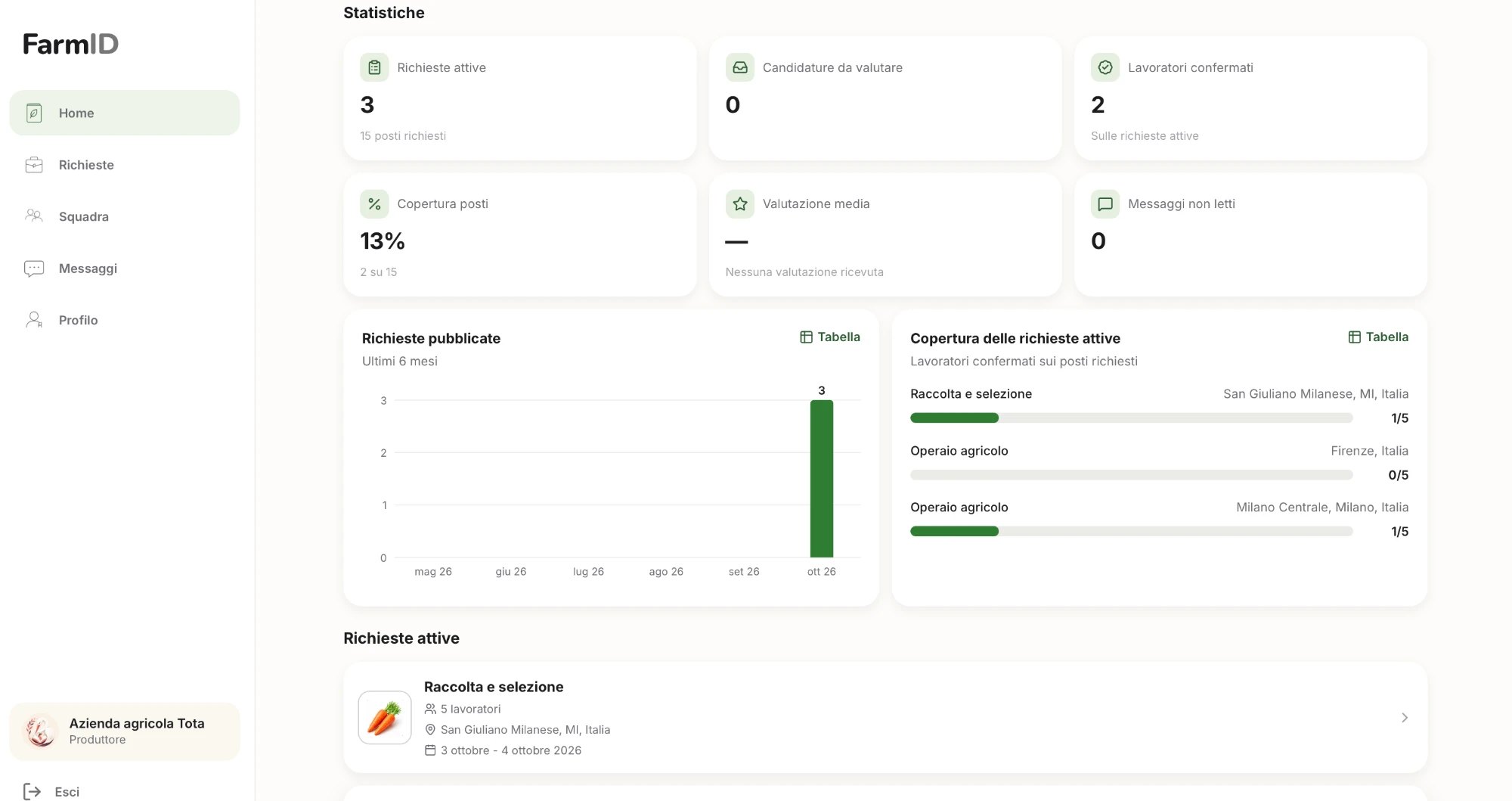Click the carrot thumbnail of Raccolta e selezione
Image resolution: width=1512 pixels, height=801 pixels.
point(385,718)
